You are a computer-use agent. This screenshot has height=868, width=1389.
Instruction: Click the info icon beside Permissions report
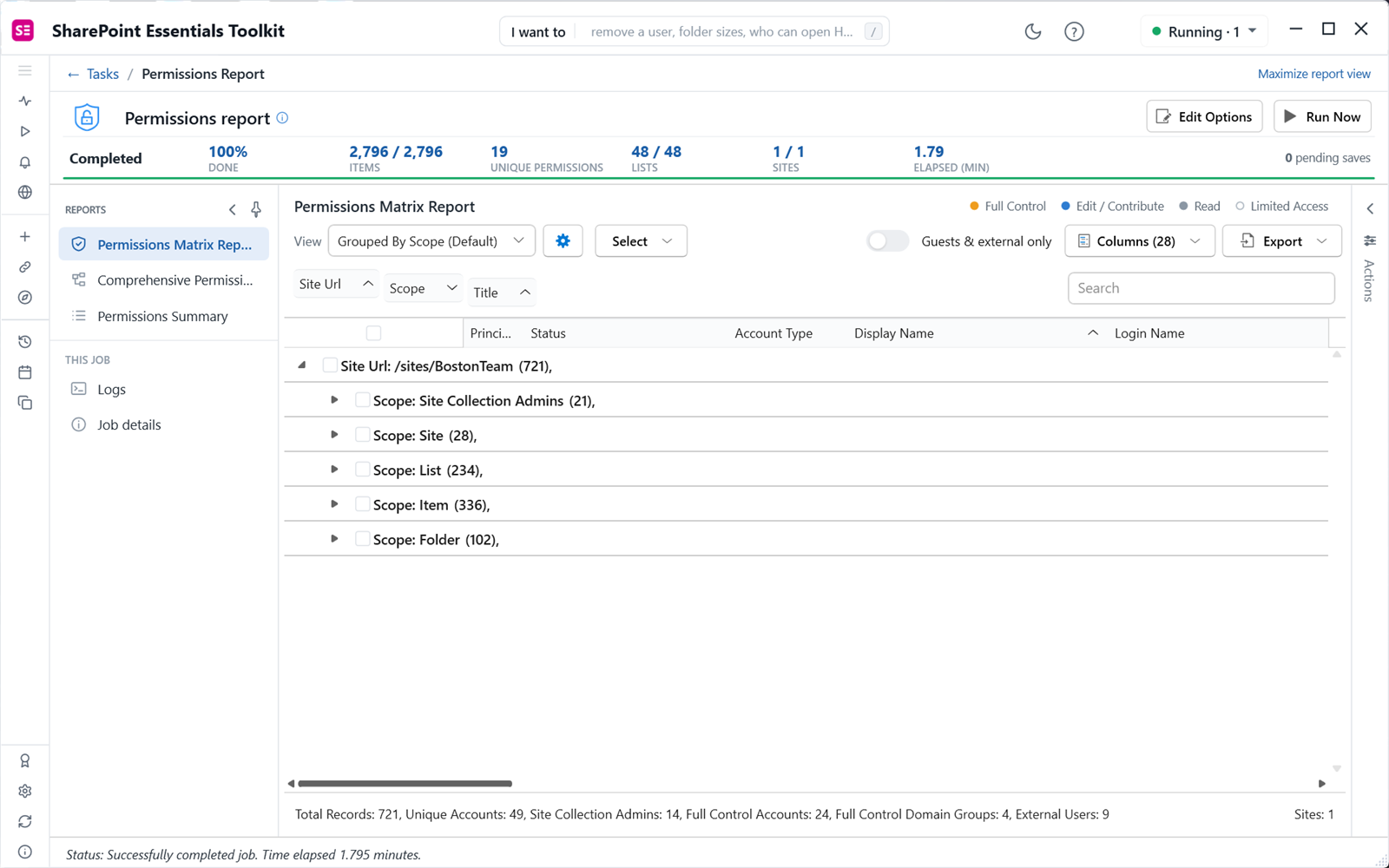click(282, 118)
